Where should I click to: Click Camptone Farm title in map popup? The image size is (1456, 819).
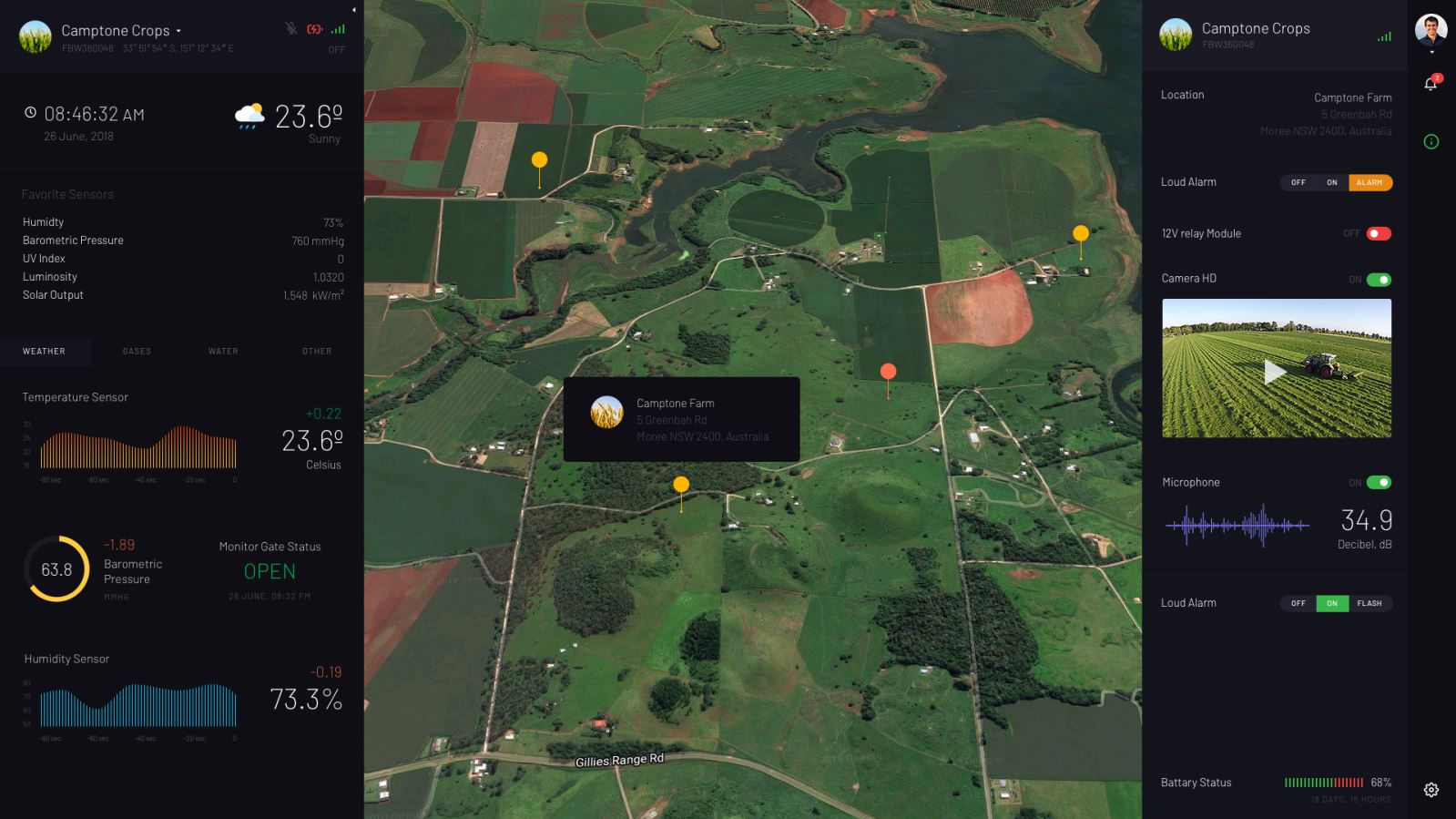[x=676, y=404]
